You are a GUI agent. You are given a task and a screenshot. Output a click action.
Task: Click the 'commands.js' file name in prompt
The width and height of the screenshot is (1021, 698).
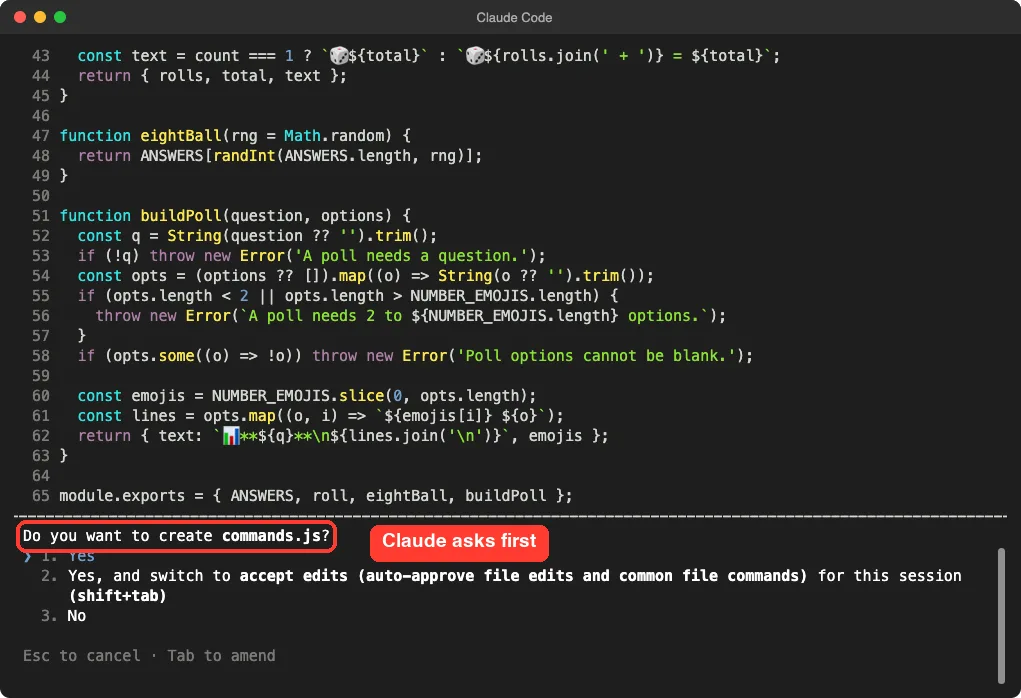click(x=272, y=536)
